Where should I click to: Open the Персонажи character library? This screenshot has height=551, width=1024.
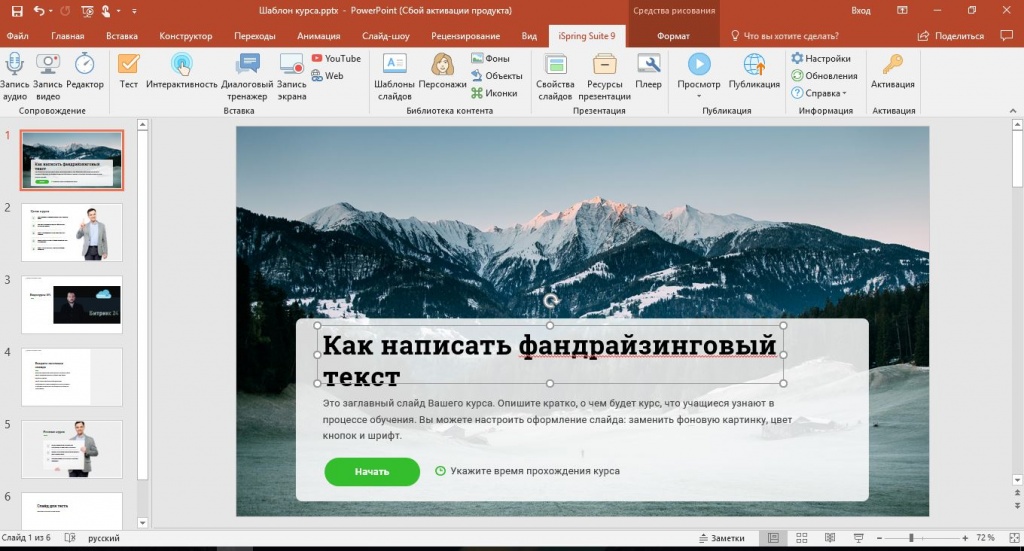[443, 65]
